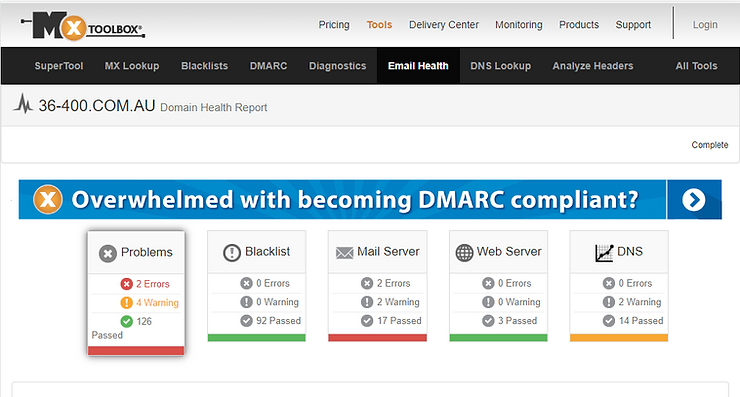Click the Tools menu item
The width and height of the screenshot is (740, 397).
[x=379, y=25]
